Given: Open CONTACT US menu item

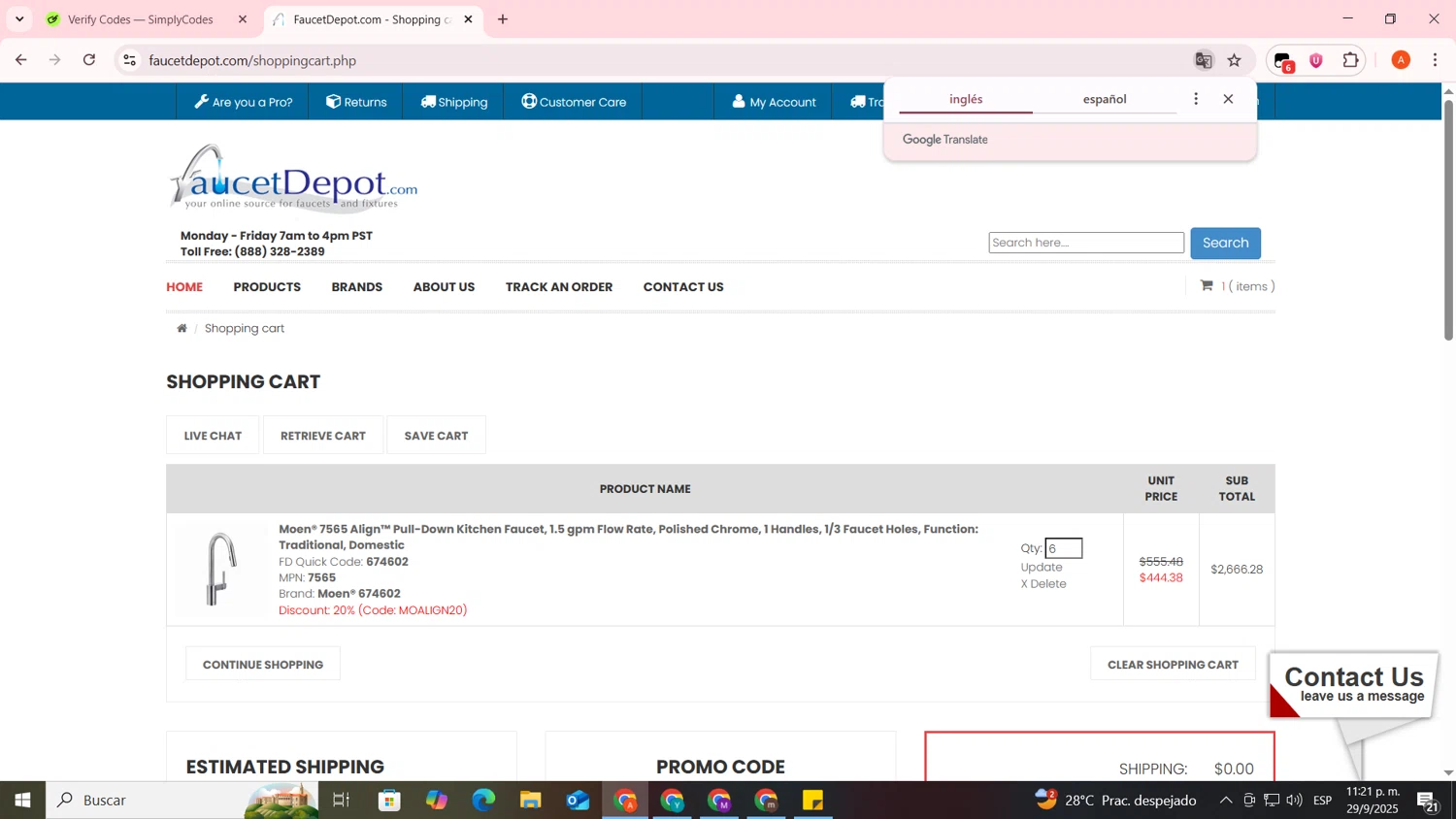Looking at the screenshot, I should point(683,287).
